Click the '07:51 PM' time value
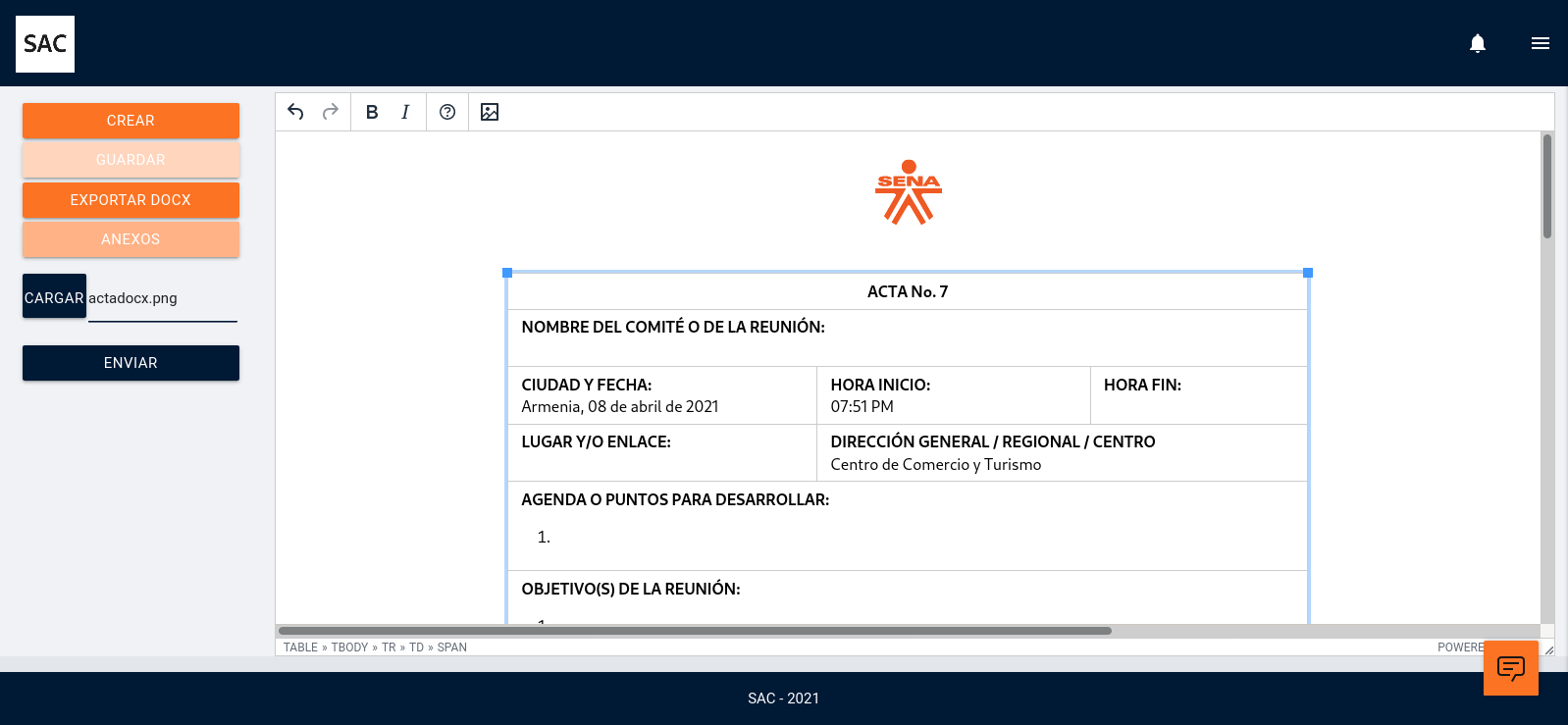This screenshot has width=1568, height=725. (862, 406)
